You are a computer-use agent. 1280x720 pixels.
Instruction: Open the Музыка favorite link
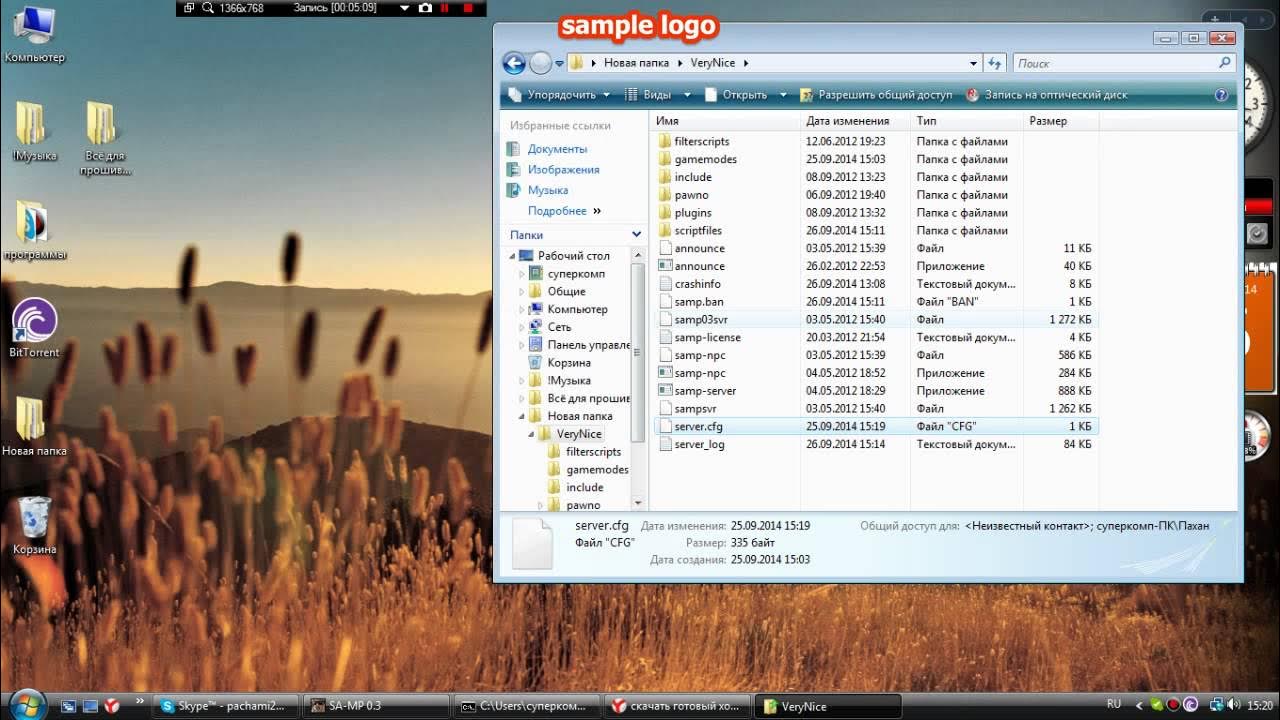548,190
